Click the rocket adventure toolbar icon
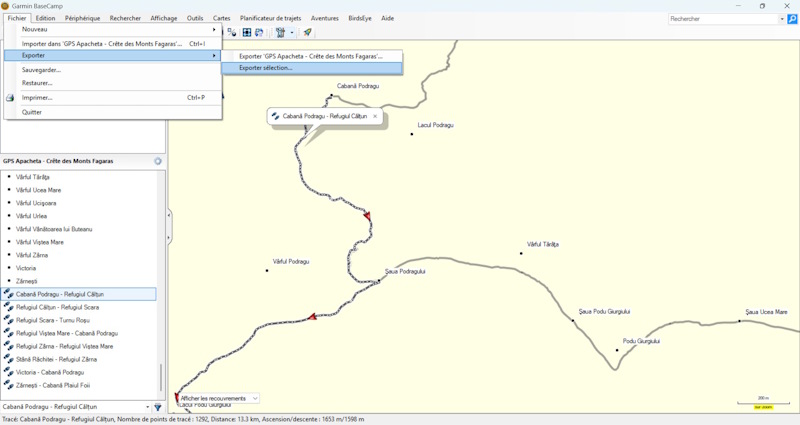The width and height of the screenshot is (800, 425). (x=307, y=32)
